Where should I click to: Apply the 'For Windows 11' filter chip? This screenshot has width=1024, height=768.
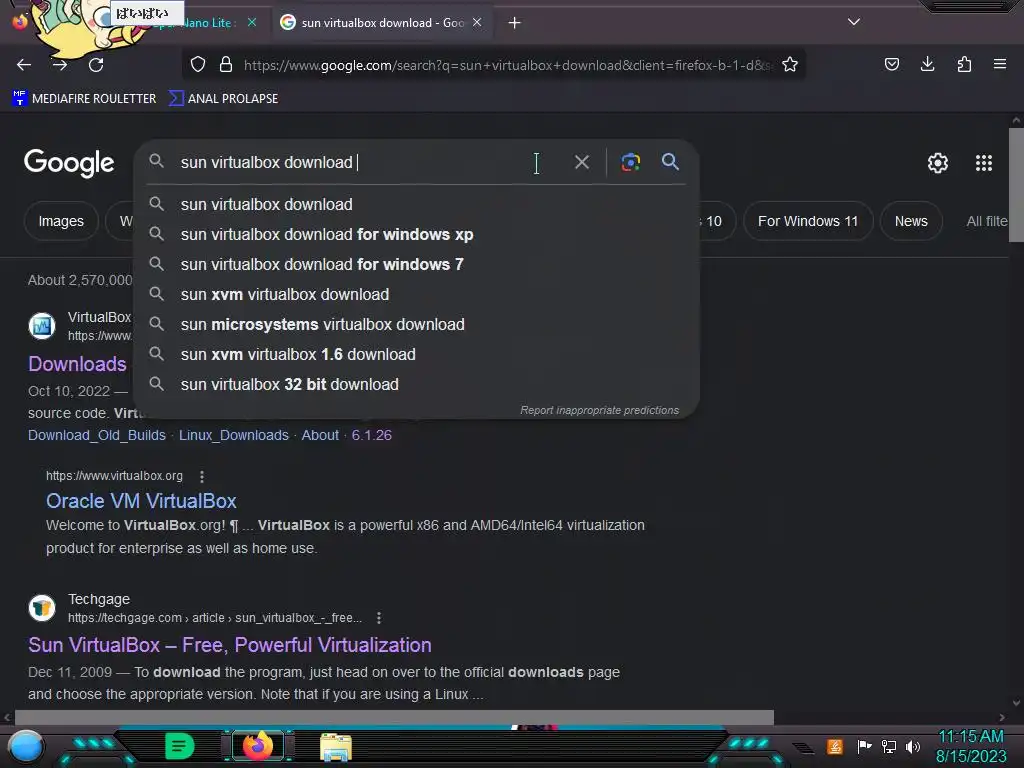click(x=807, y=221)
